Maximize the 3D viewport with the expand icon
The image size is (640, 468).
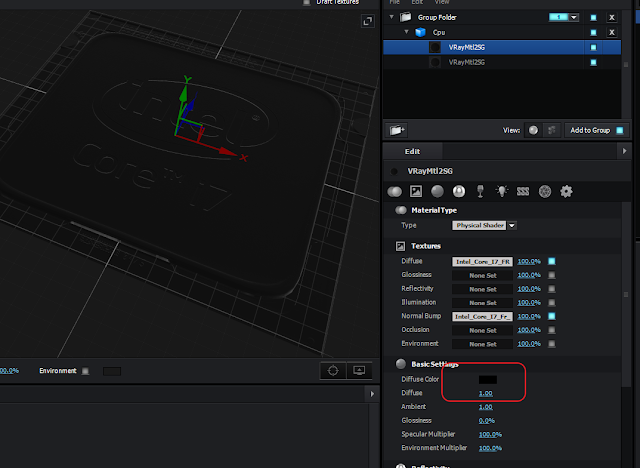368,21
